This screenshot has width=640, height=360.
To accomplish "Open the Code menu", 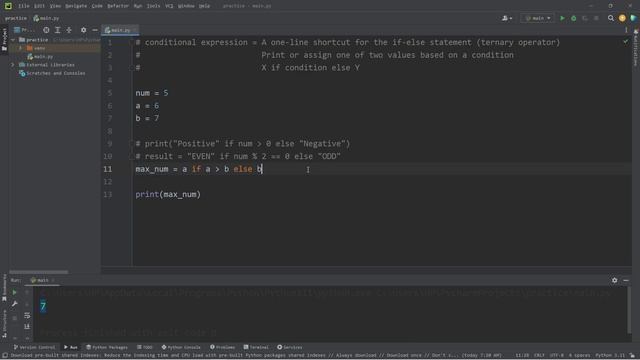I will click(x=97, y=6).
